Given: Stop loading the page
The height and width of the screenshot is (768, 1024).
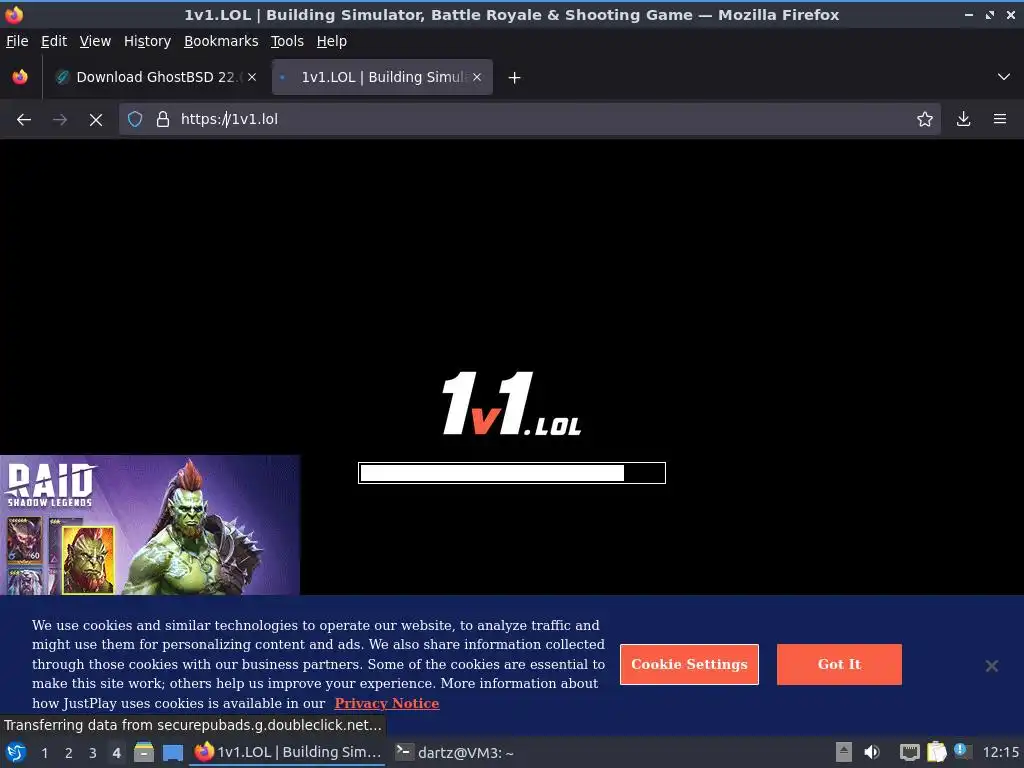Looking at the screenshot, I should pyautogui.click(x=95, y=120).
